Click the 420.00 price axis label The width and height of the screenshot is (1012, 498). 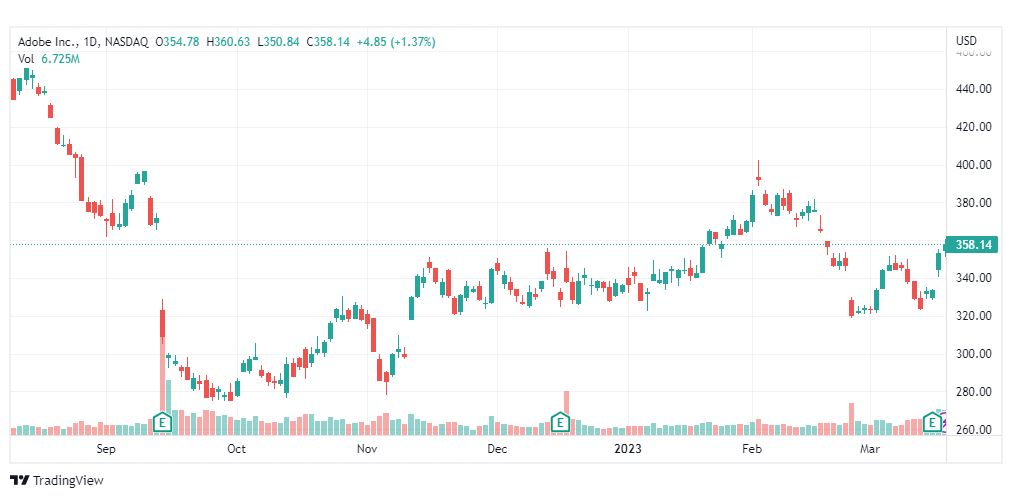[973, 127]
